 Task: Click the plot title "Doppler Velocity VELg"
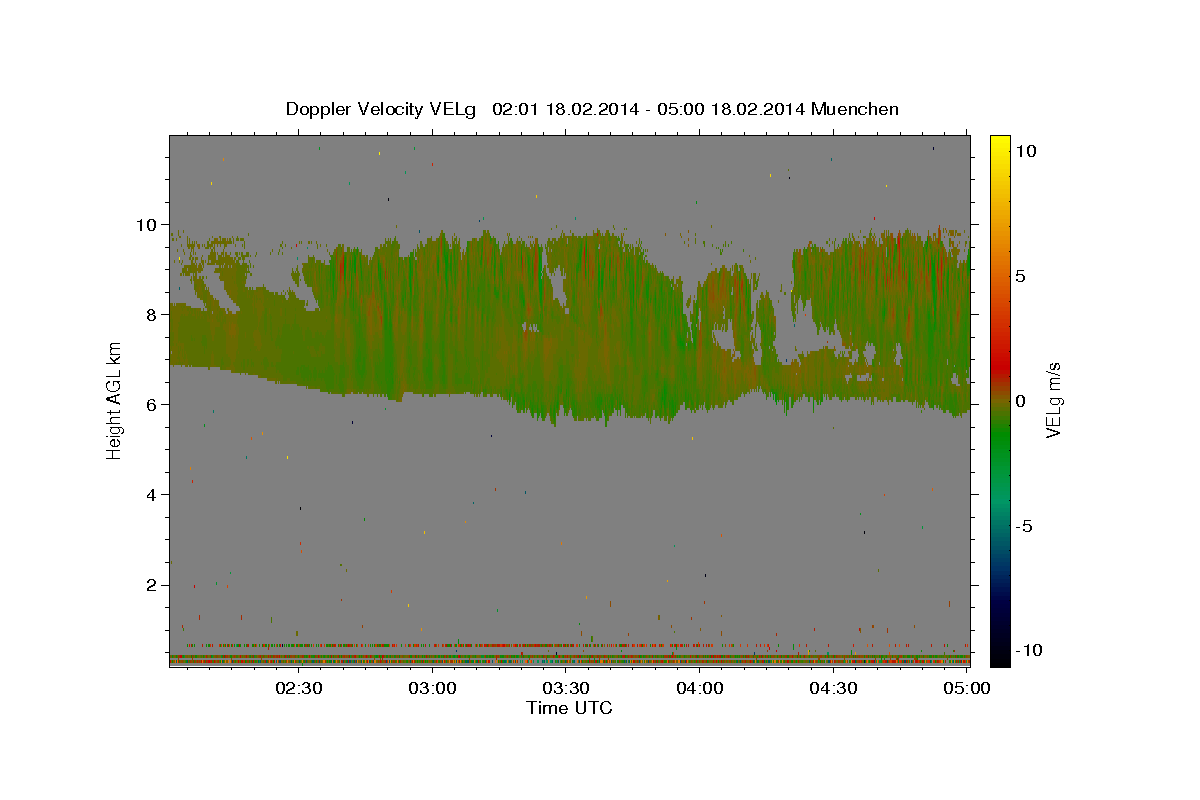383,109
